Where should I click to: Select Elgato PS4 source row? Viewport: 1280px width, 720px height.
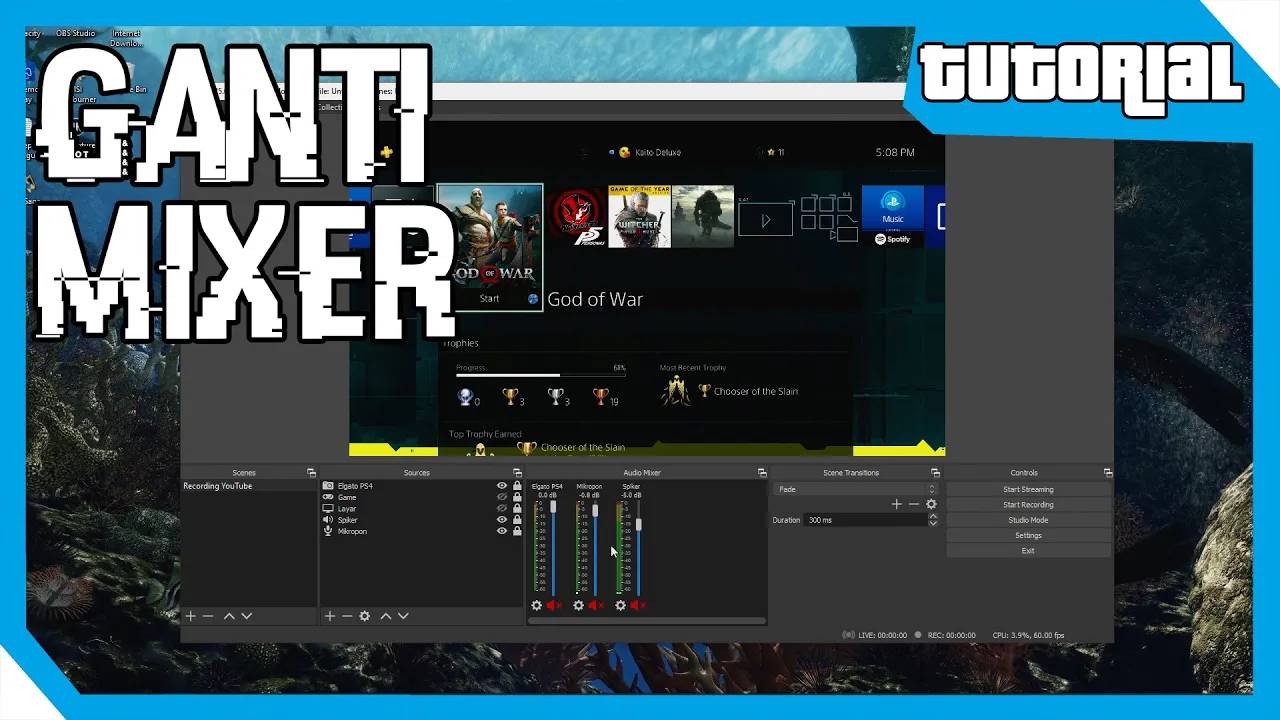coord(421,486)
